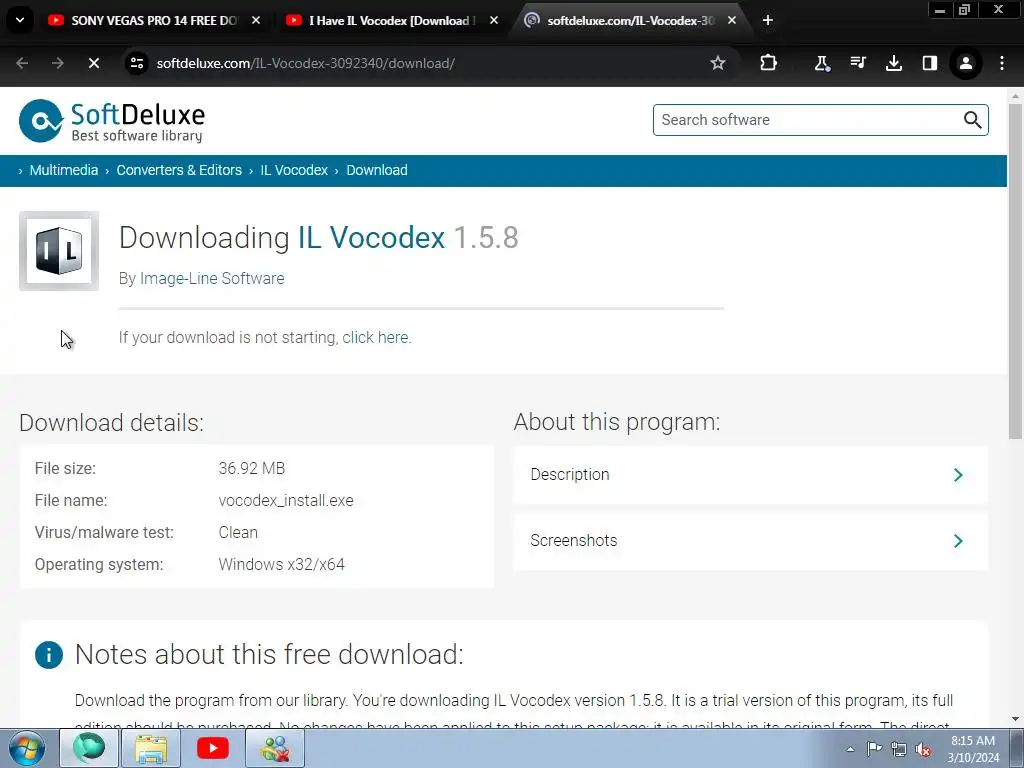
Task: Click the search magnifier icon
Action: pyautogui.click(x=972, y=120)
